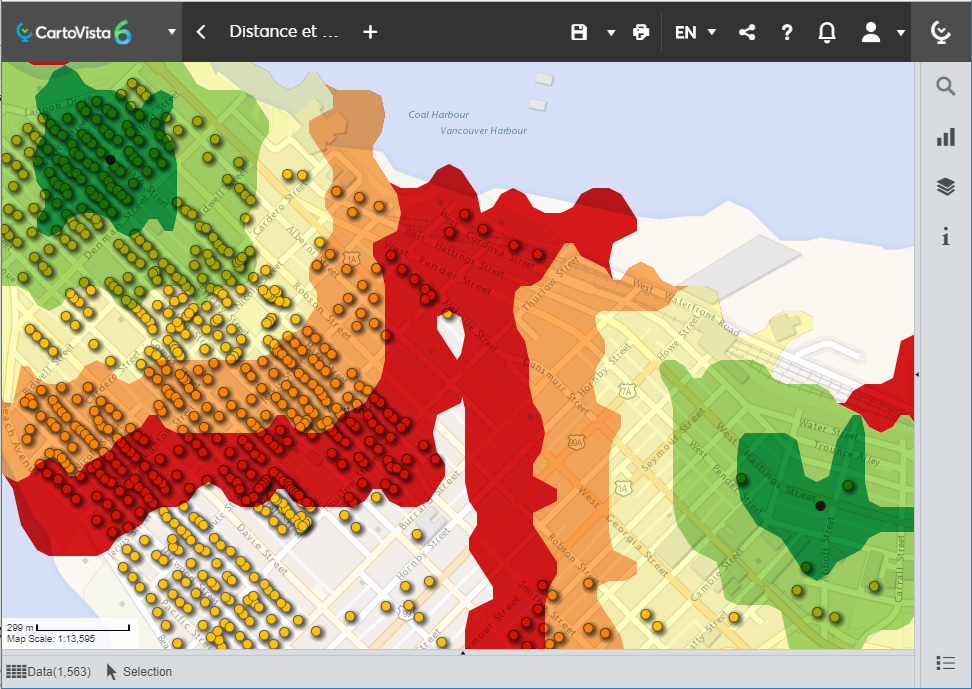972x689 pixels.
Task: Select the "Distance et ..." map tab
Action: [284, 32]
